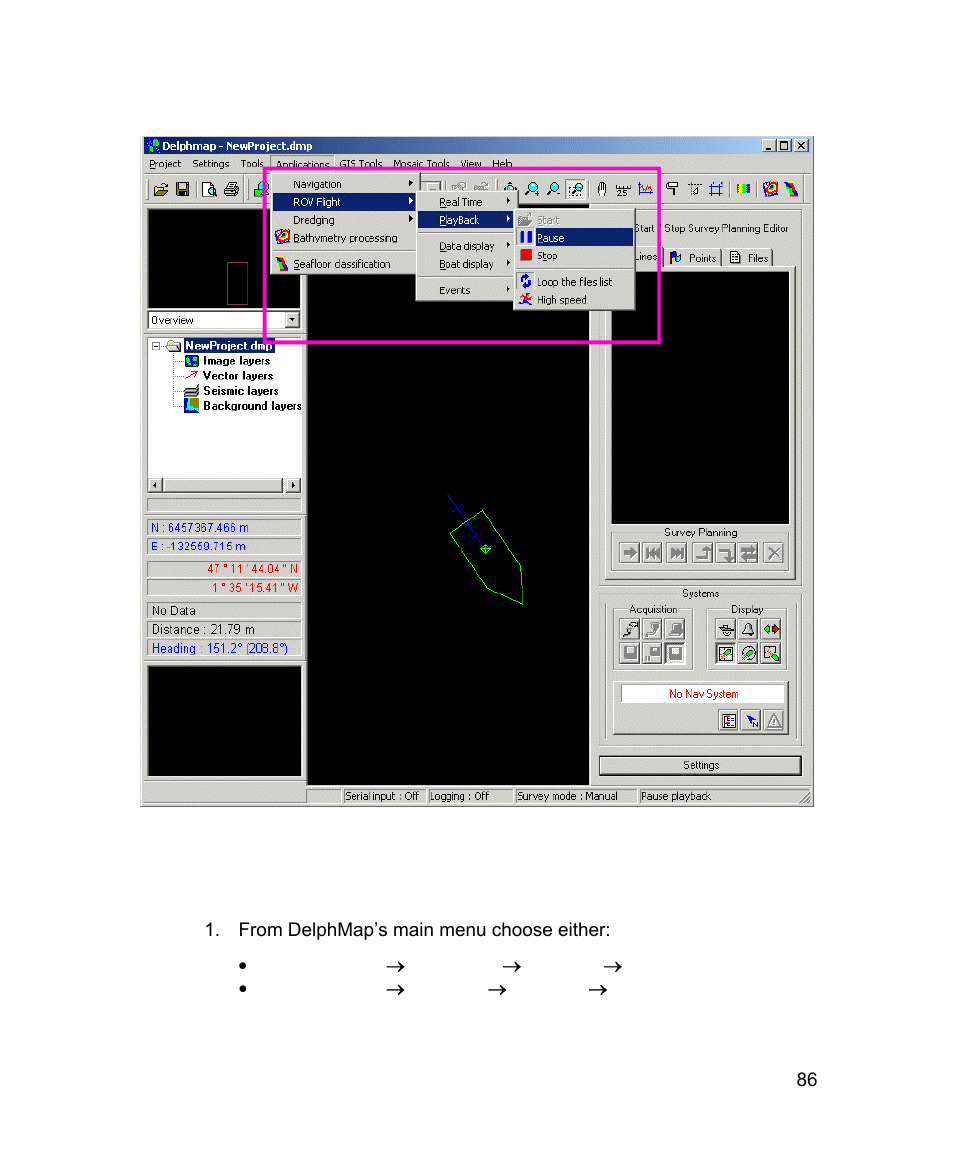
Task: Click the project tree horizontal scrollbar right arrow
Action: (293, 485)
